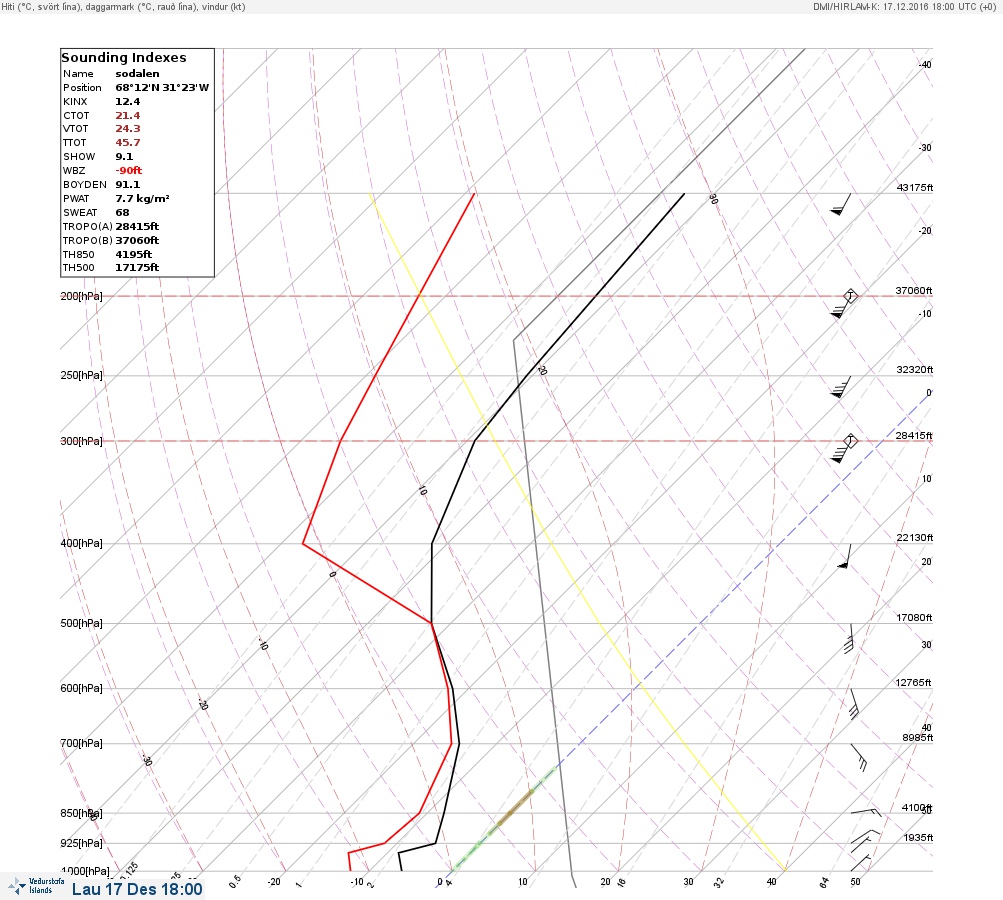Click the tropopause diamond marker at 28415ft
The height and width of the screenshot is (900, 1003).
(850, 441)
